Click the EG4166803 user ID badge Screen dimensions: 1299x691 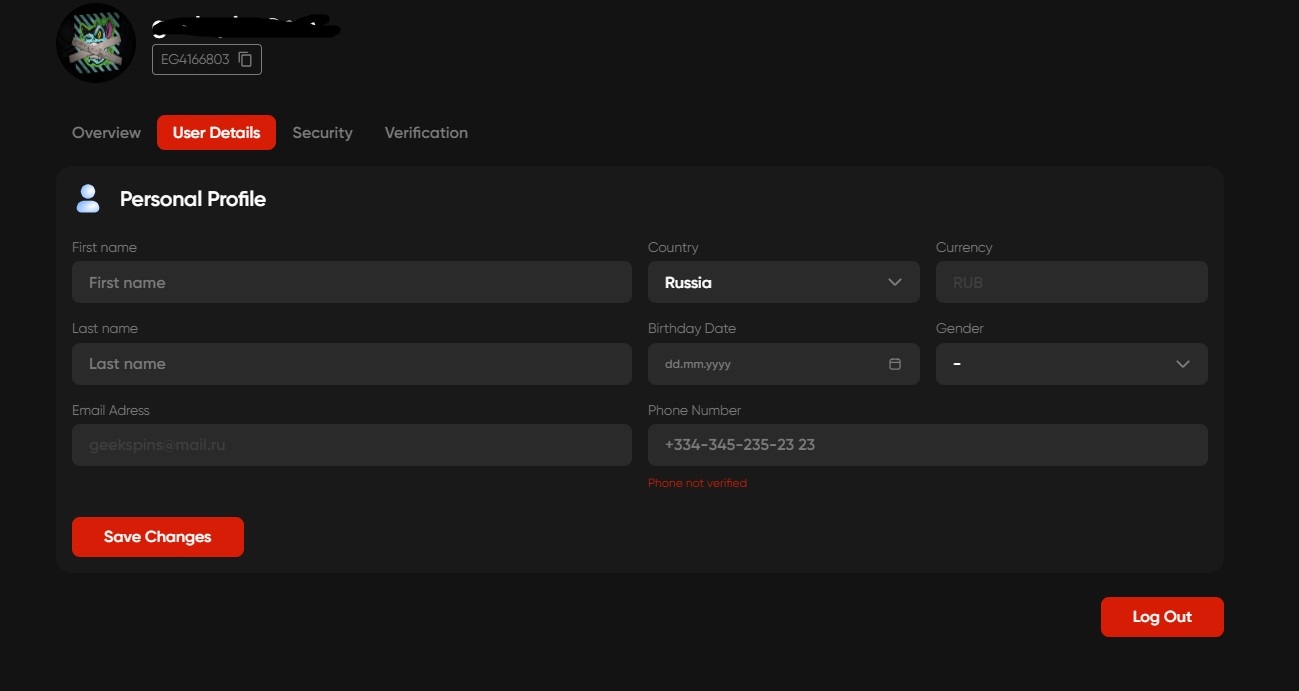coord(196,60)
